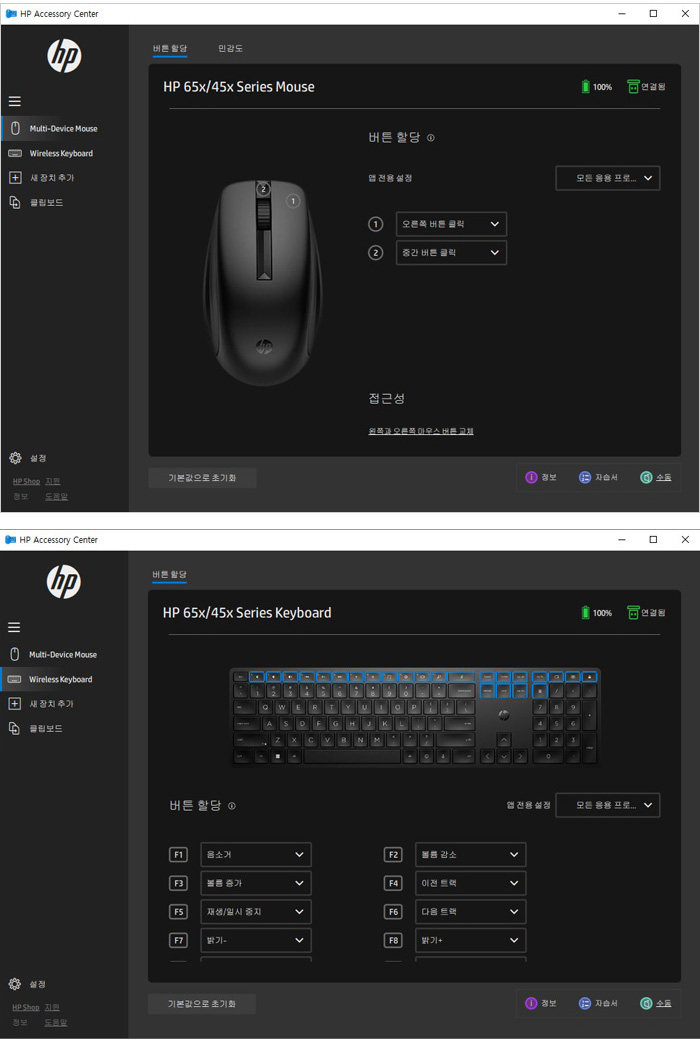The height and width of the screenshot is (1043, 700).
Task: Switch to the 민감도 tab
Action: [x=230, y=49]
